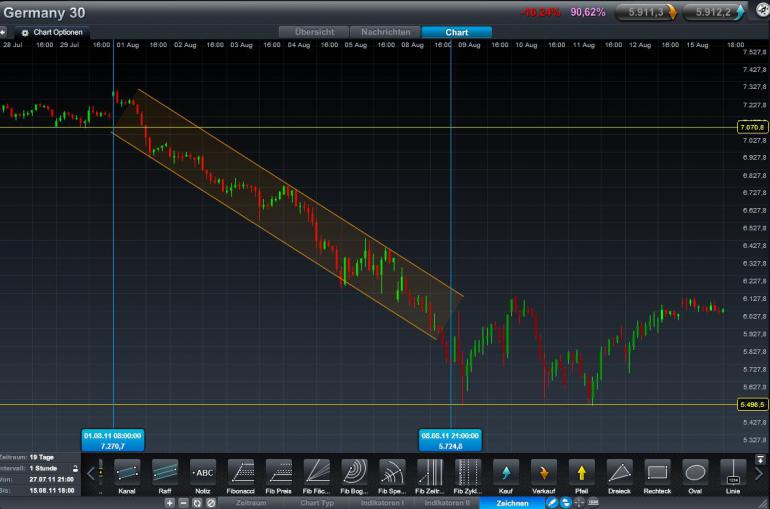The image size is (770, 509).
Task: Click the 01.08.11 08:00:00 vertical marker label
Action: [112, 440]
